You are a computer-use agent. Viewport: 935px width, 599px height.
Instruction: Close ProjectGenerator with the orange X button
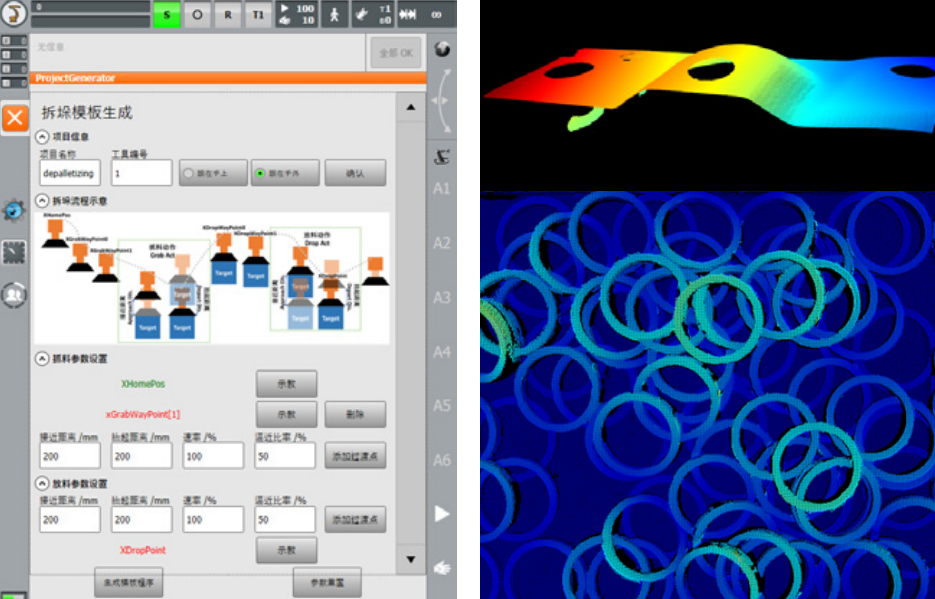tap(15, 117)
